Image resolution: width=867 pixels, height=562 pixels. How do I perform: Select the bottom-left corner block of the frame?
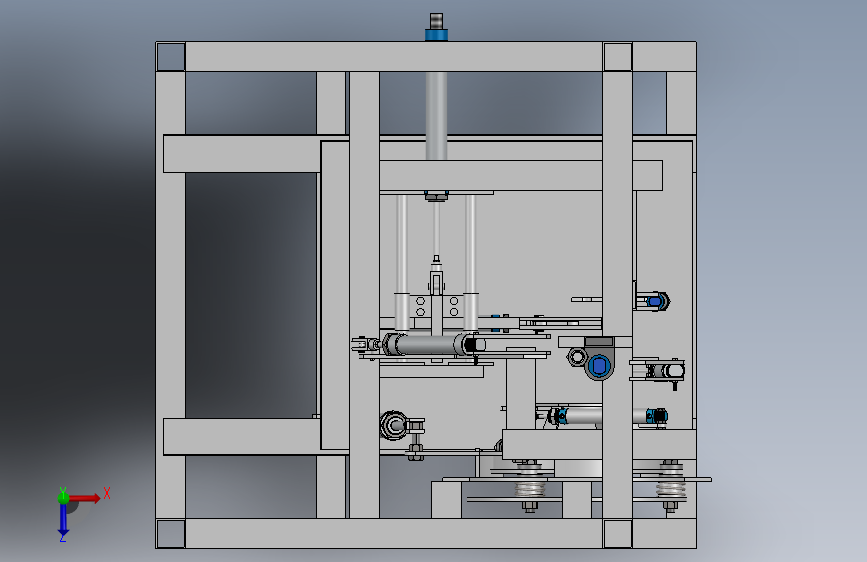pos(171,533)
